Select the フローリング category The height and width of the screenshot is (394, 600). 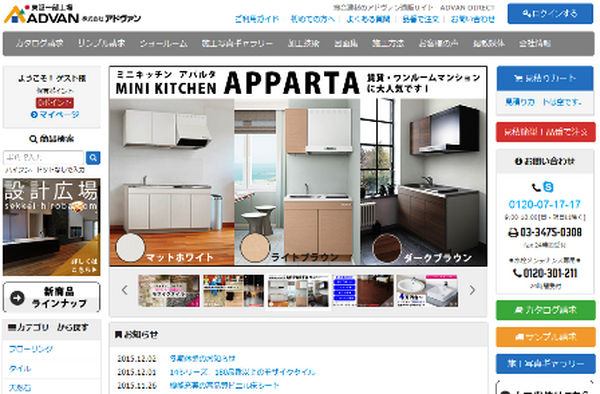(31, 349)
